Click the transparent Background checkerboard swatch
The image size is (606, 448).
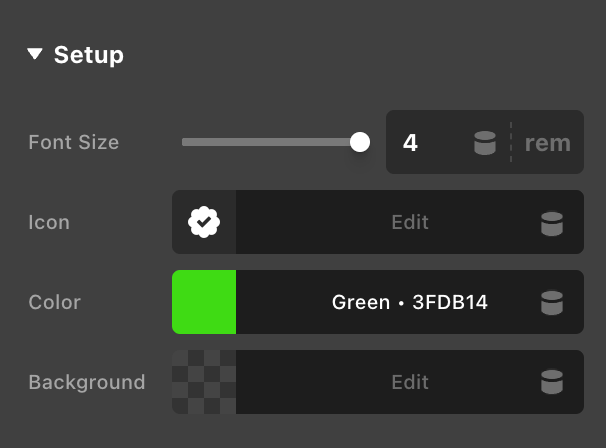pyautogui.click(x=204, y=382)
